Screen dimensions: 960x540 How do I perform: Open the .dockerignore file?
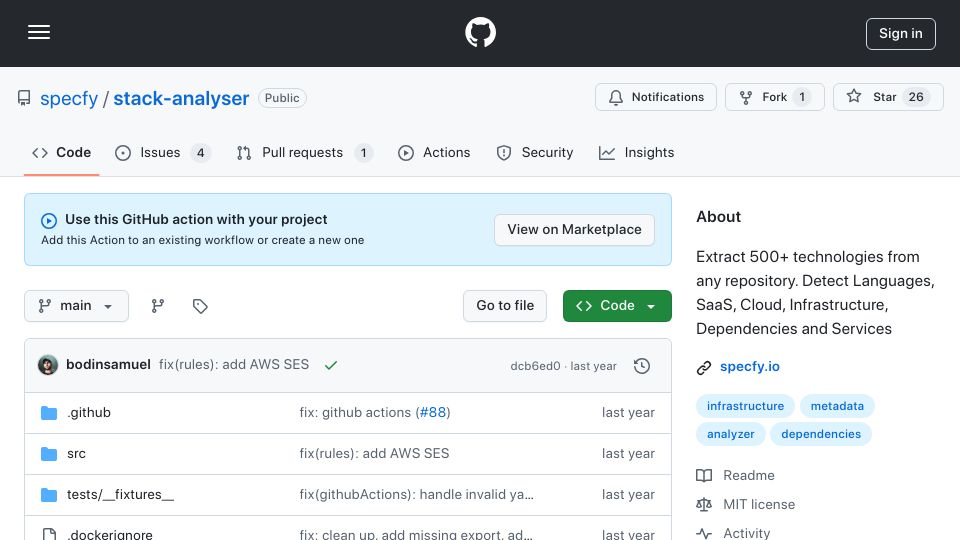pyautogui.click(x=110, y=534)
